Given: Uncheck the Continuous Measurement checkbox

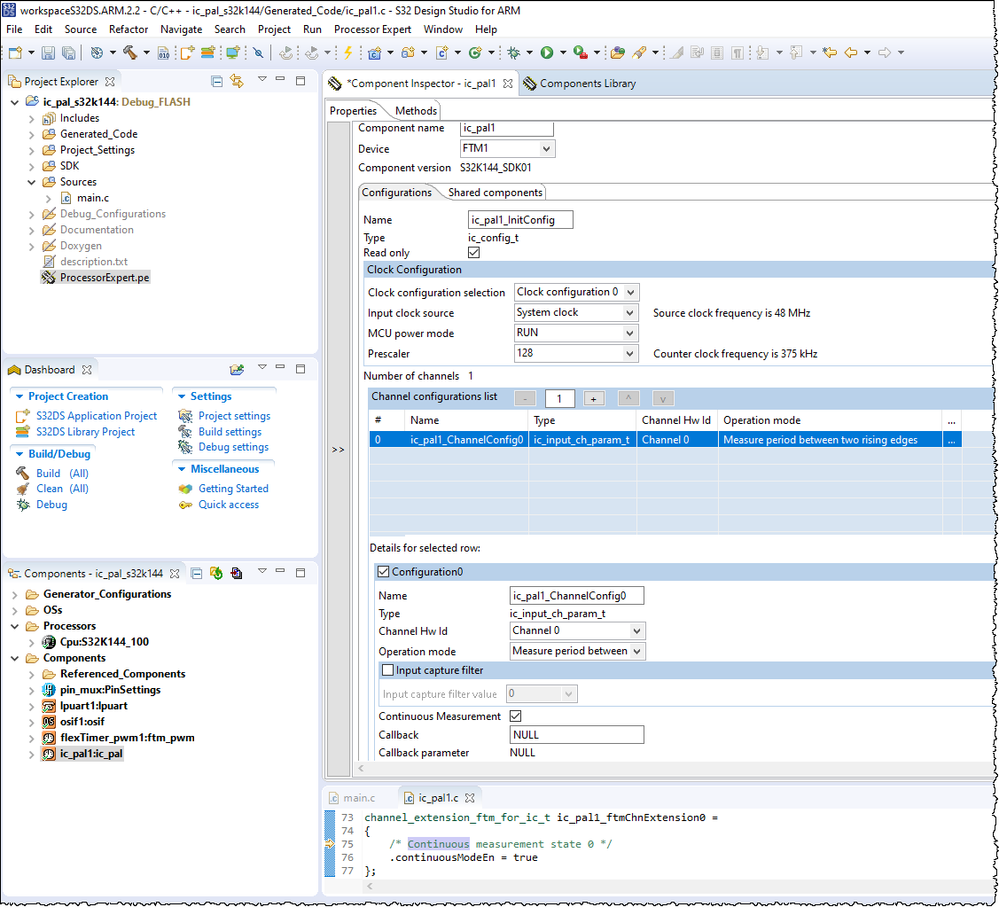Looking at the screenshot, I should tap(516, 717).
